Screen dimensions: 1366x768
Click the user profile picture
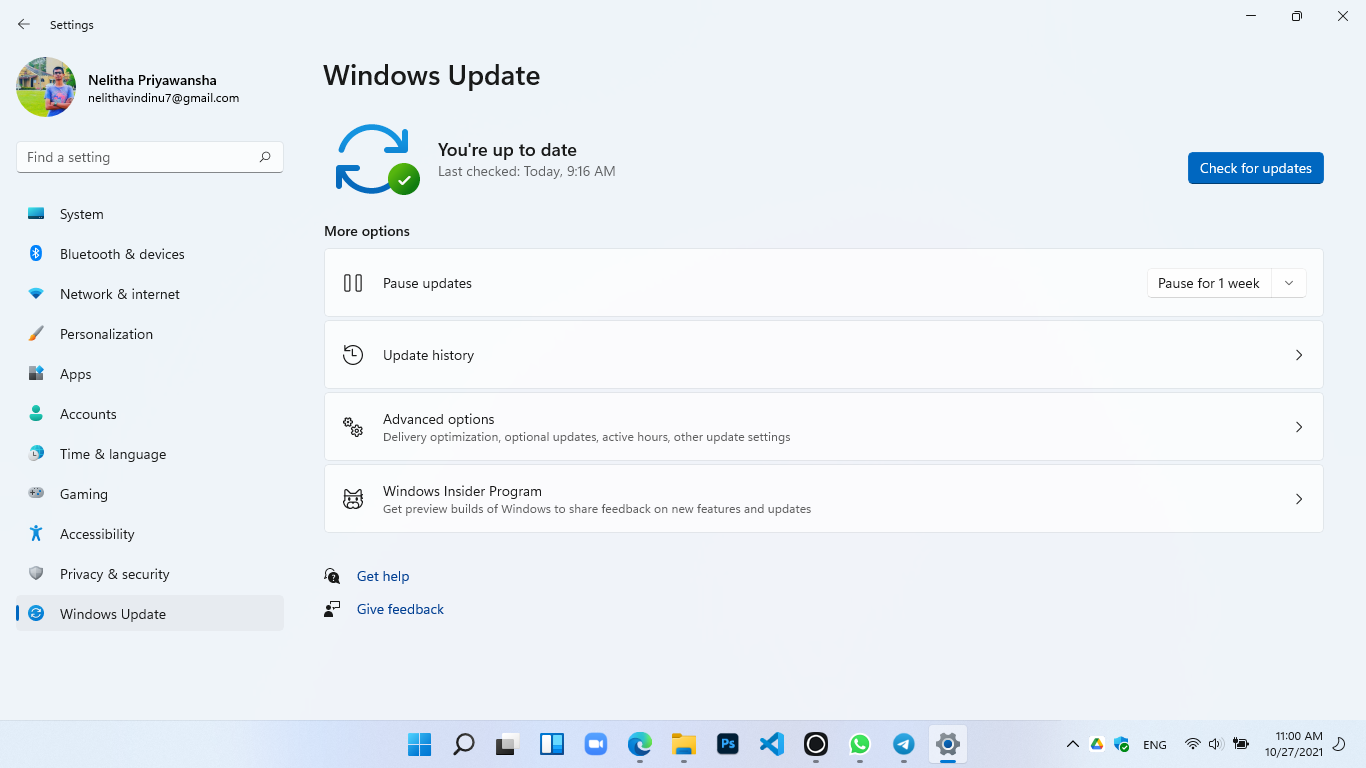pos(46,87)
